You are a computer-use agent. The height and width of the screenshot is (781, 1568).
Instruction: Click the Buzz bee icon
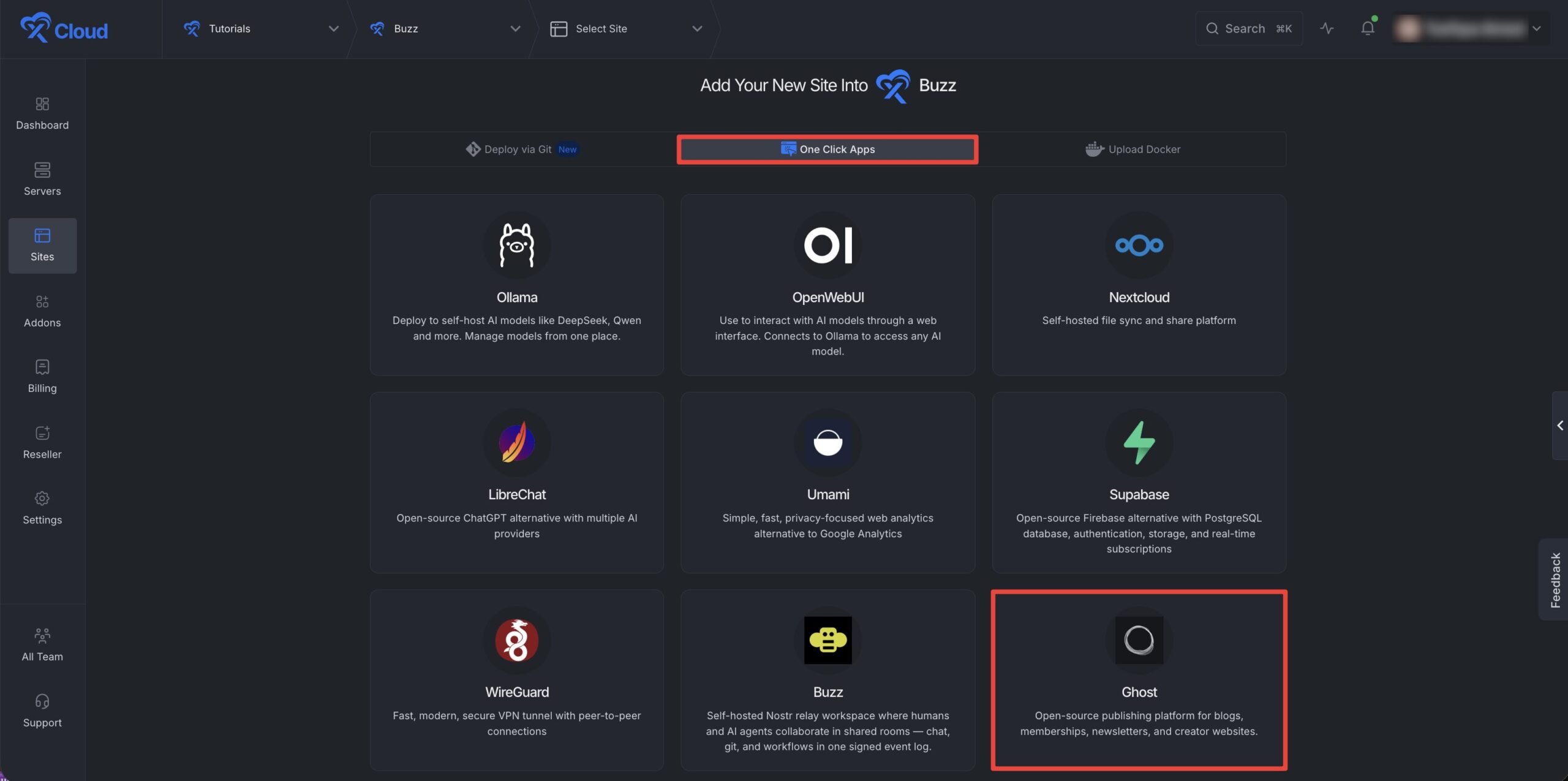tap(828, 640)
